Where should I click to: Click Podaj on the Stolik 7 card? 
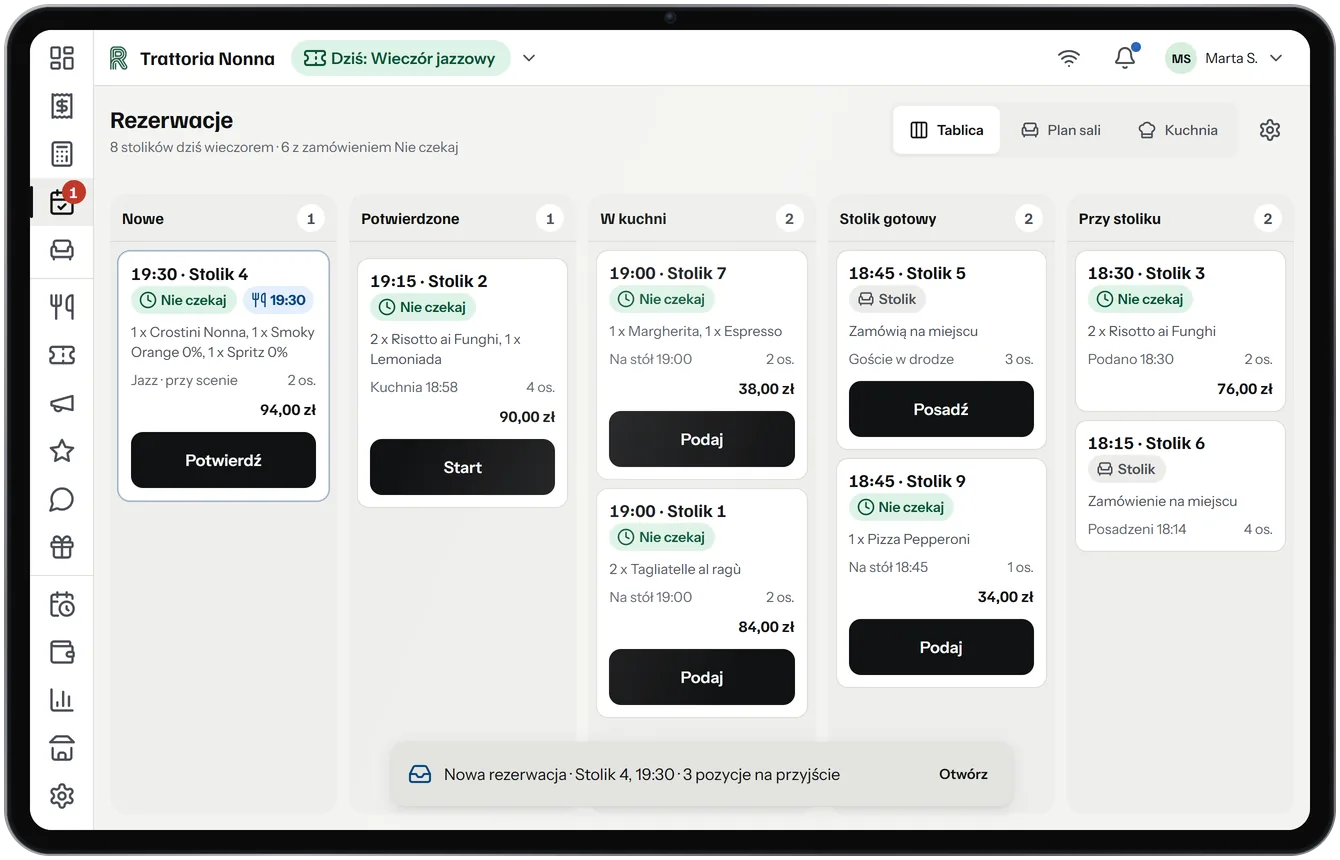coord(702,439)
